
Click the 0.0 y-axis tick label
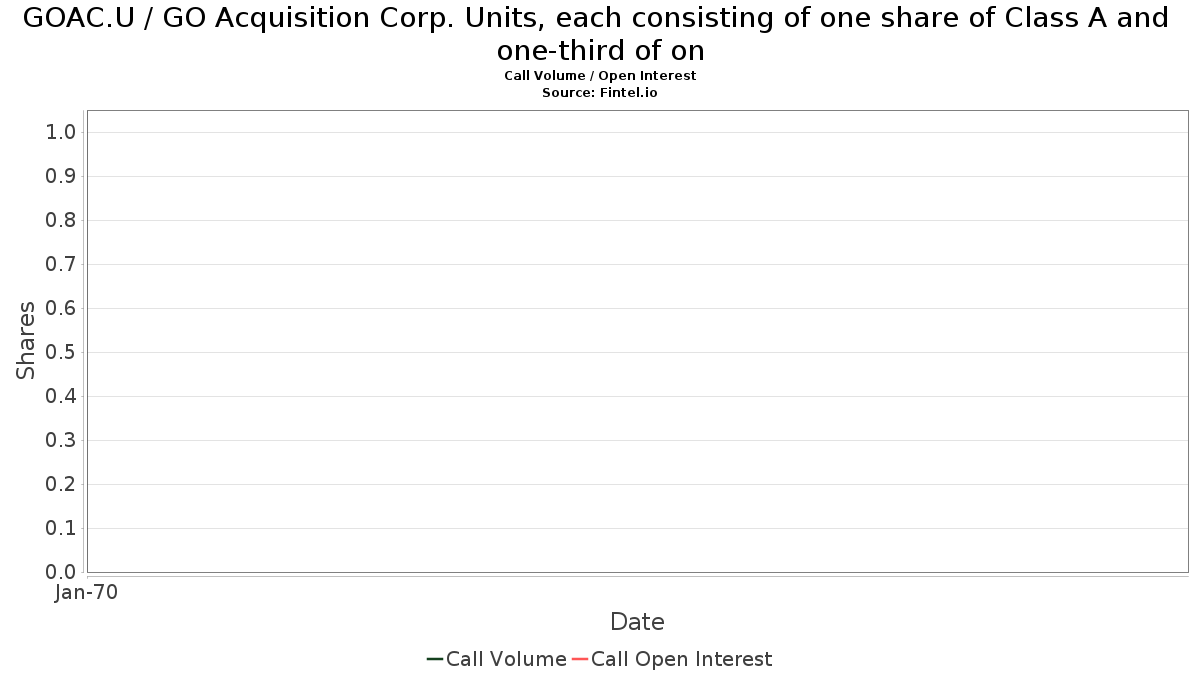[x=61, y=573]
